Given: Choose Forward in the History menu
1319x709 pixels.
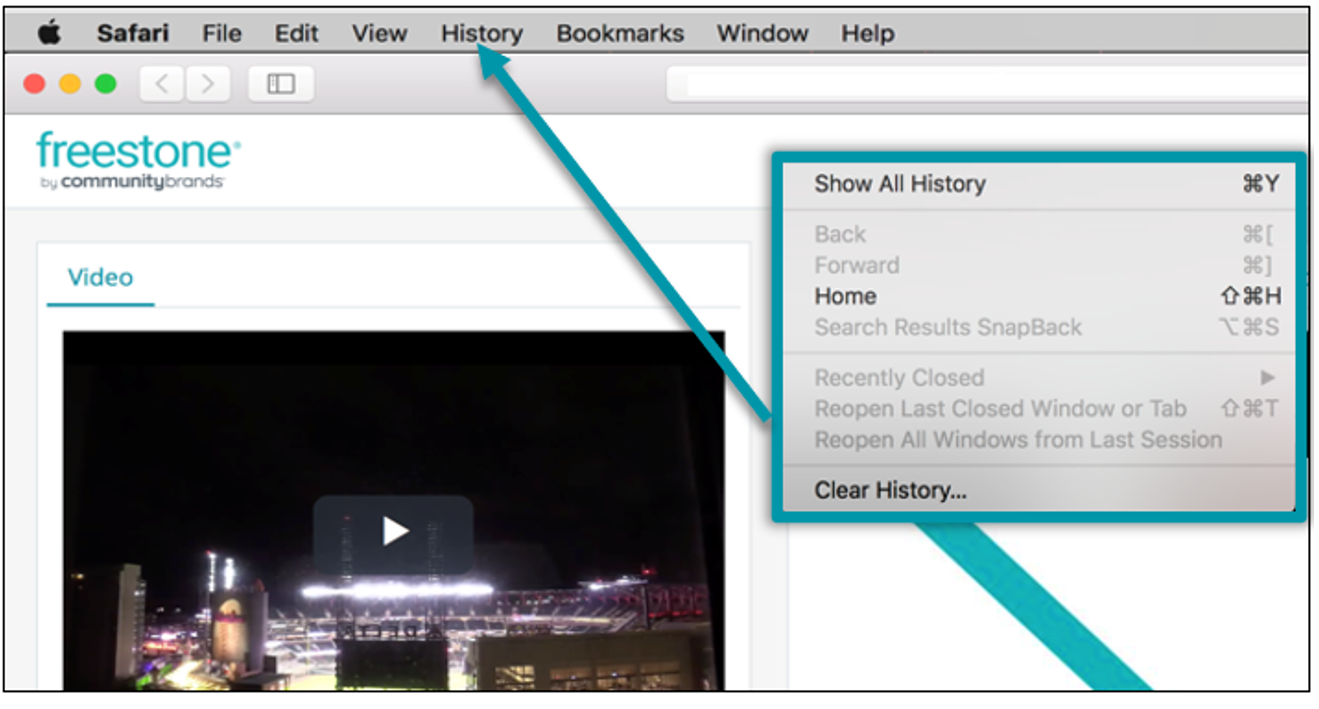Looking at the screenshot, I should point(1039,265).
